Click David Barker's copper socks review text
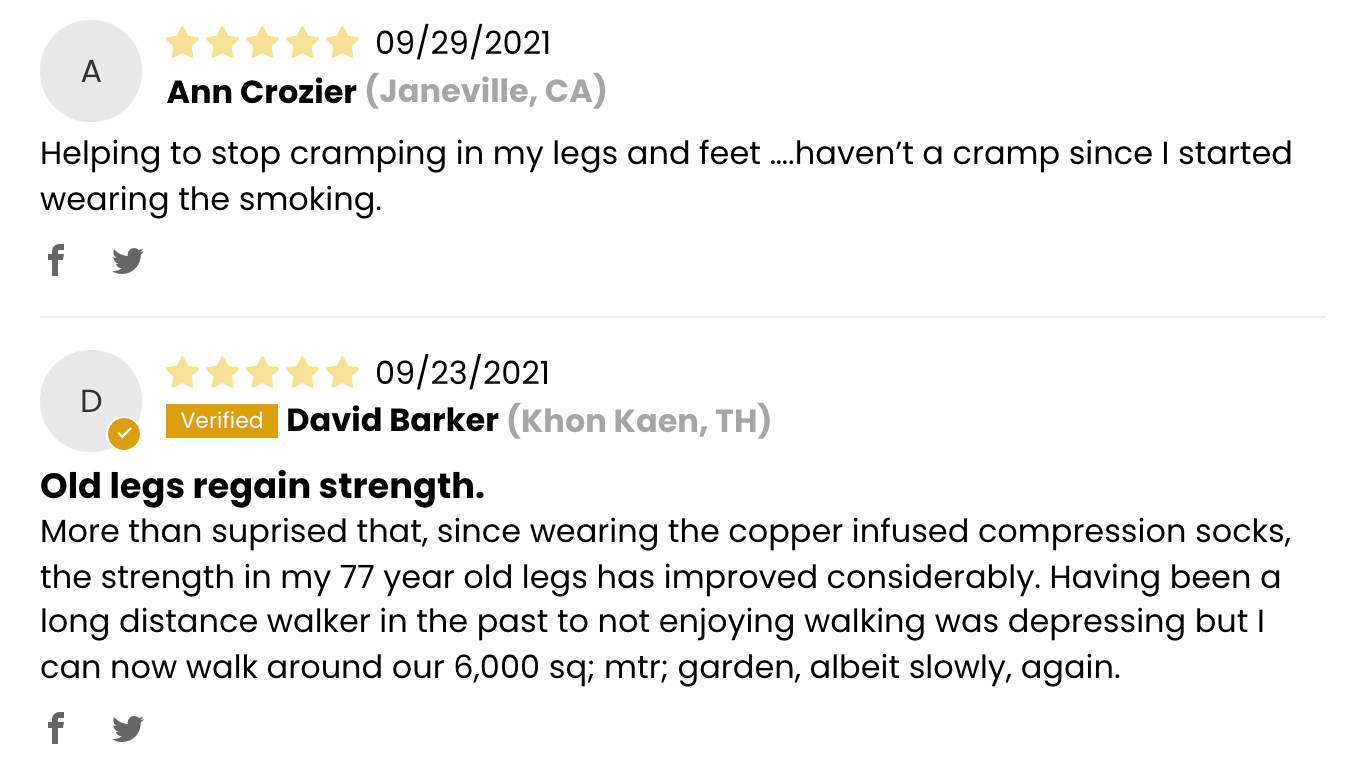 [666, 598]
